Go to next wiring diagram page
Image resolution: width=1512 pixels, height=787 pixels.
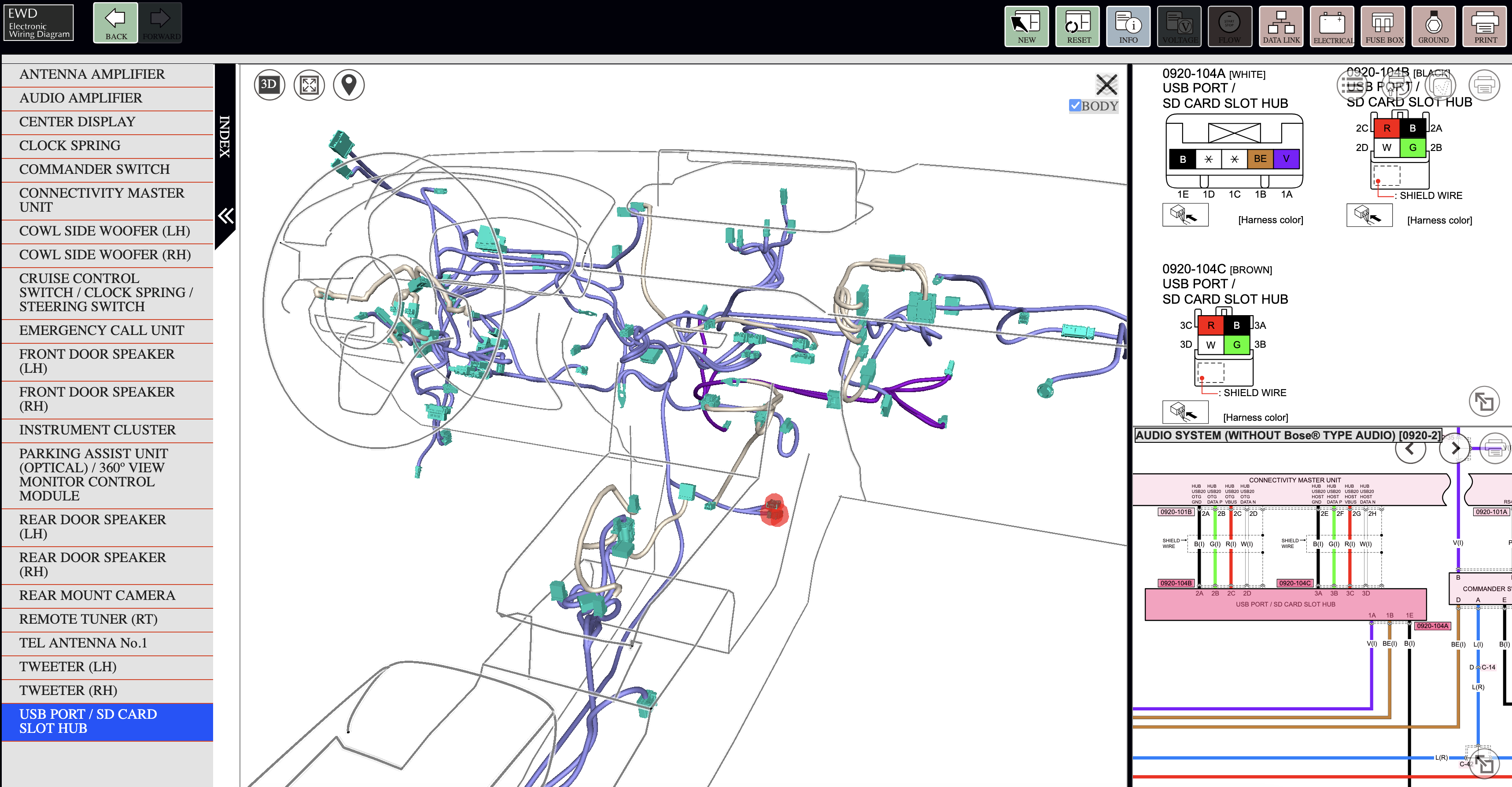point(1454,449)
